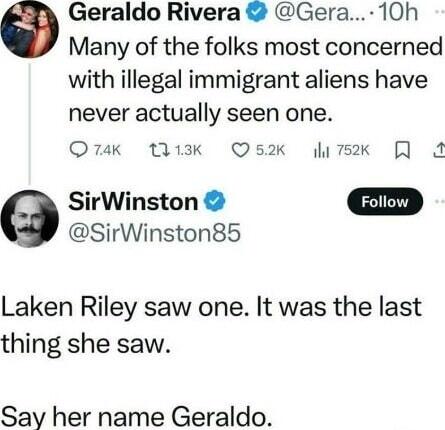Viewport: 445px width, 430px height.
Task: Follow the SirWinston account
Action: pyautogui.click(x=385, y=201)
